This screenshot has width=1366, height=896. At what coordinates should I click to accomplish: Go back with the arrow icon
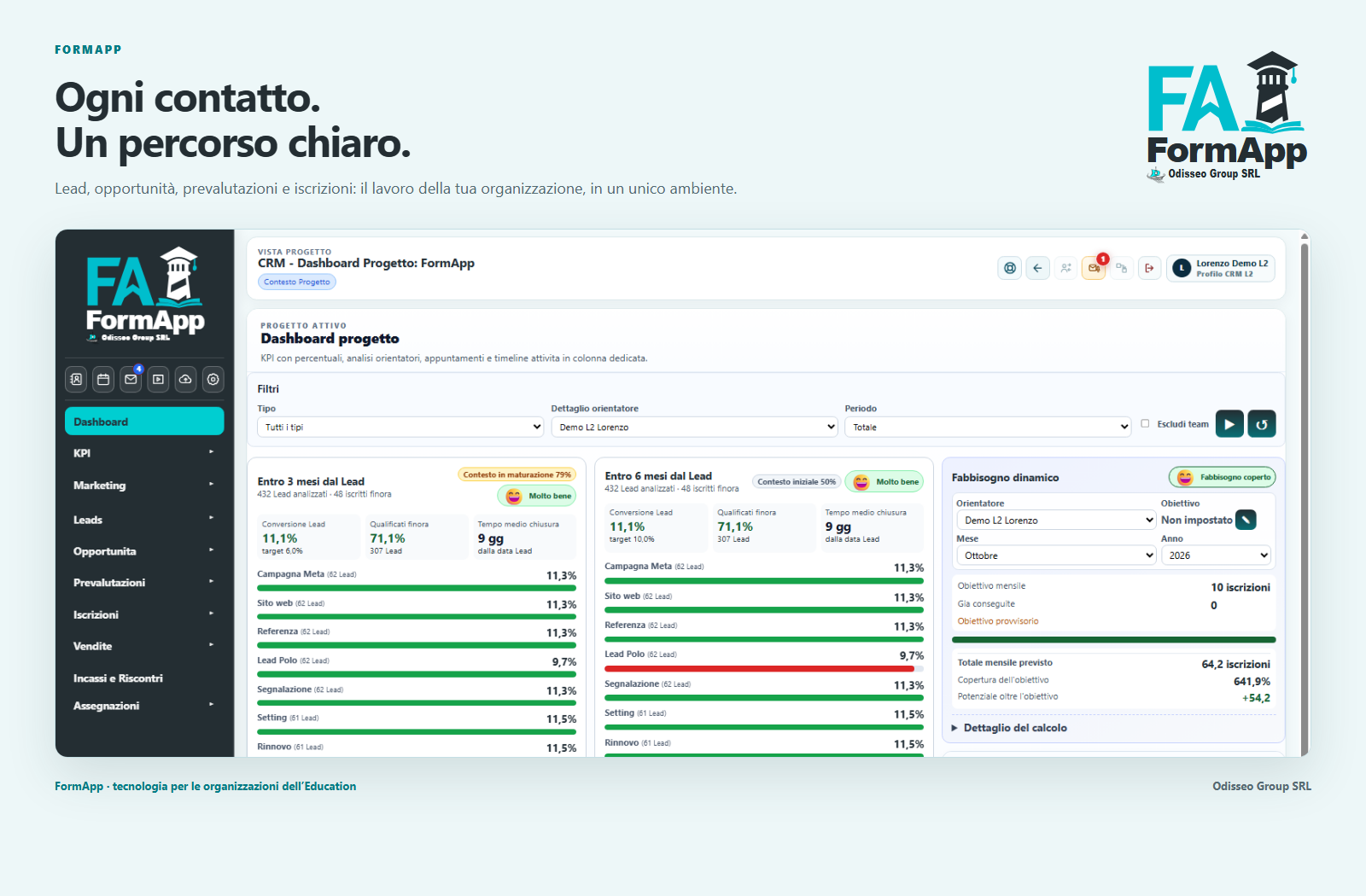pyautogui.click(x=1037, y=268)
